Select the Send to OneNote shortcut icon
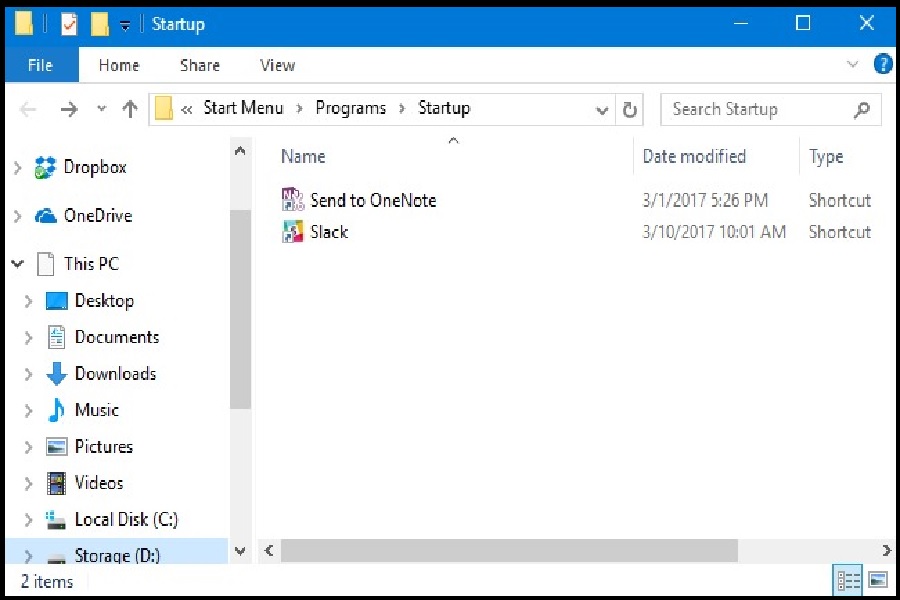Screen dimensions: 900x600 point(292,200)
